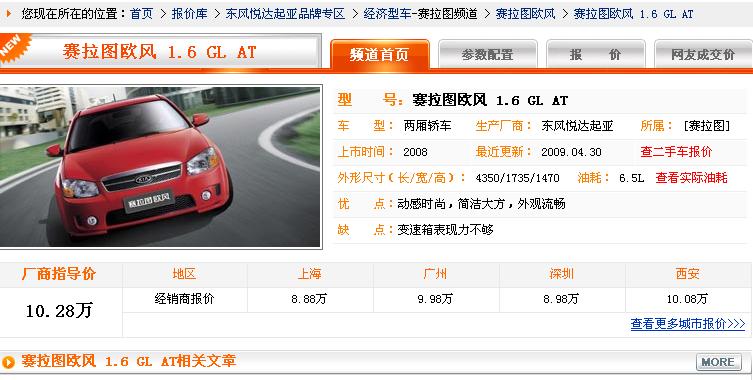Open the 首页 breadcrumb link

tap(141, 14)
